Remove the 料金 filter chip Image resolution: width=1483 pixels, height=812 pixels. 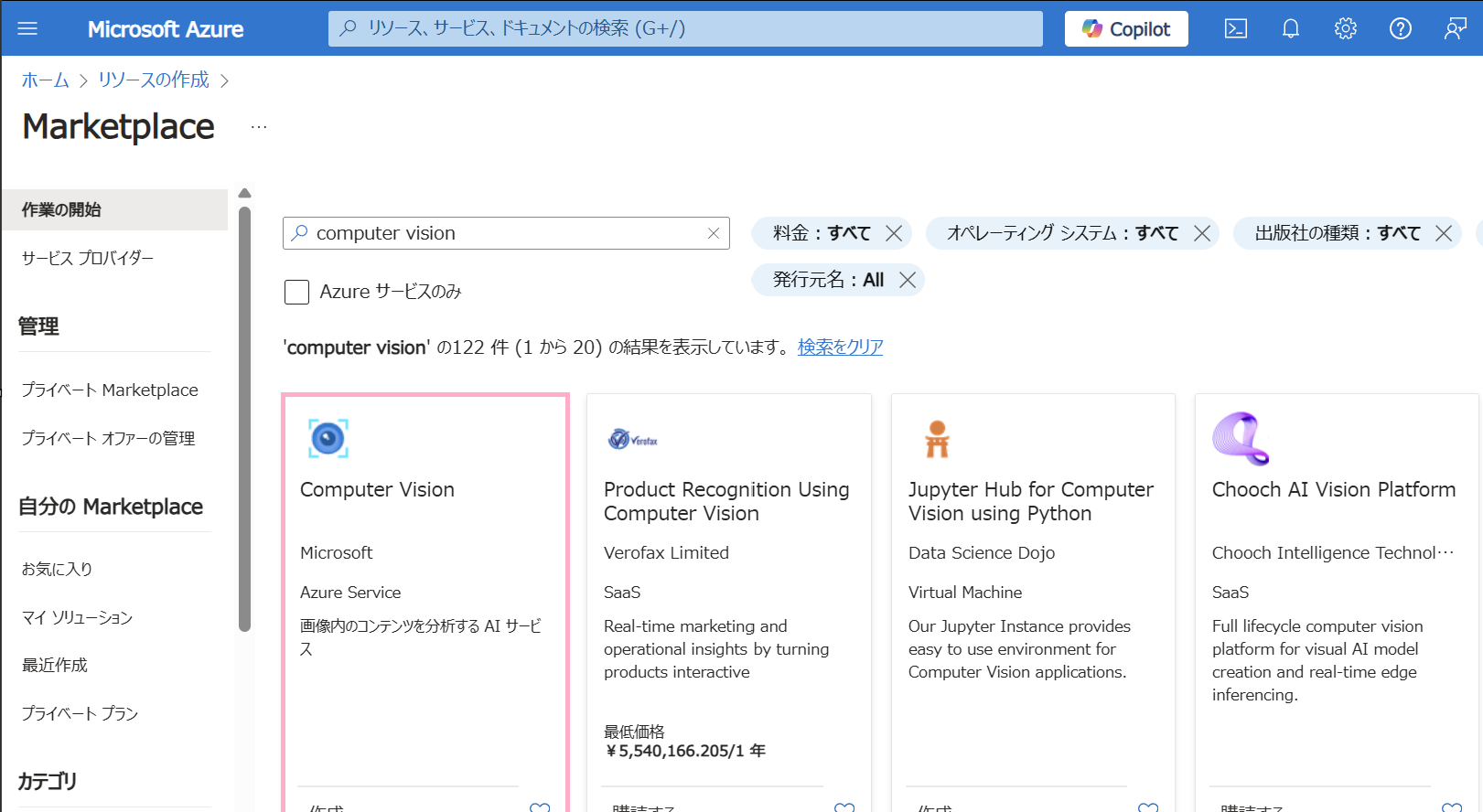point(894,233)
